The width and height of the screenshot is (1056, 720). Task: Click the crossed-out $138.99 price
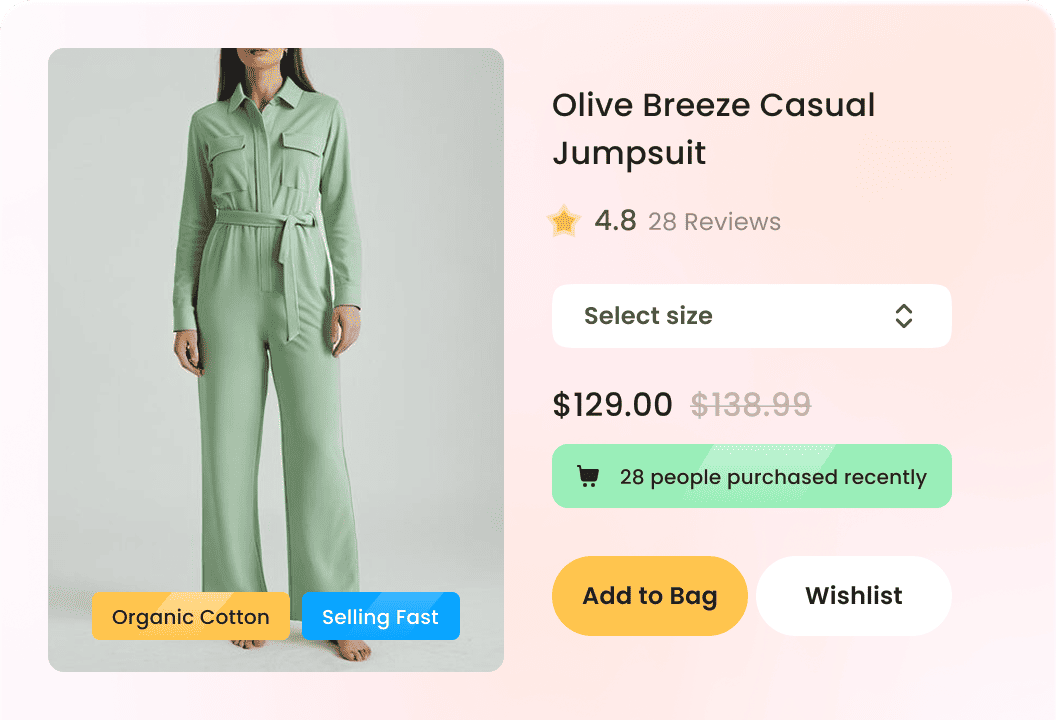[750, 405]
